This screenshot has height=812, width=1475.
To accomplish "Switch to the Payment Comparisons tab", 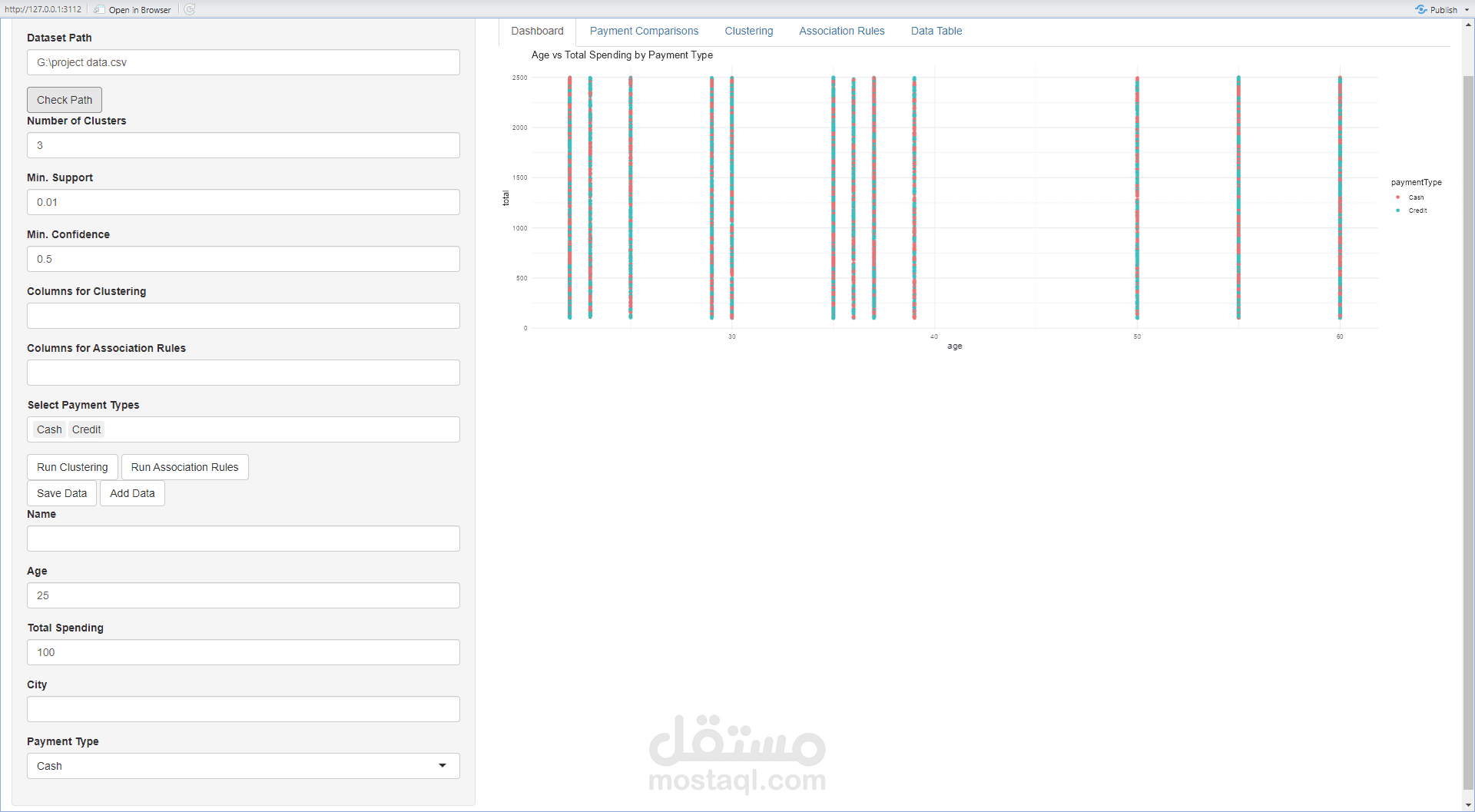I will (x=644, y=31).
